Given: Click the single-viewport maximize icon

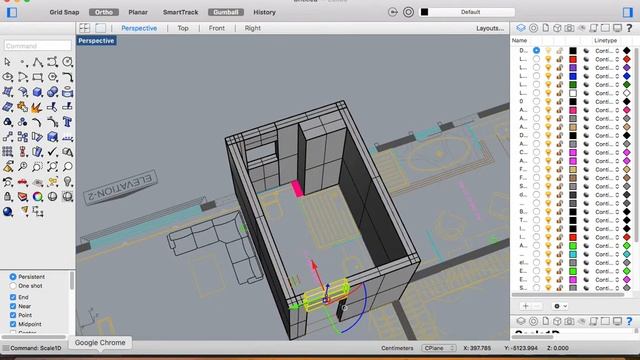Looking at the screenshot, I should (x=100, y=28).
